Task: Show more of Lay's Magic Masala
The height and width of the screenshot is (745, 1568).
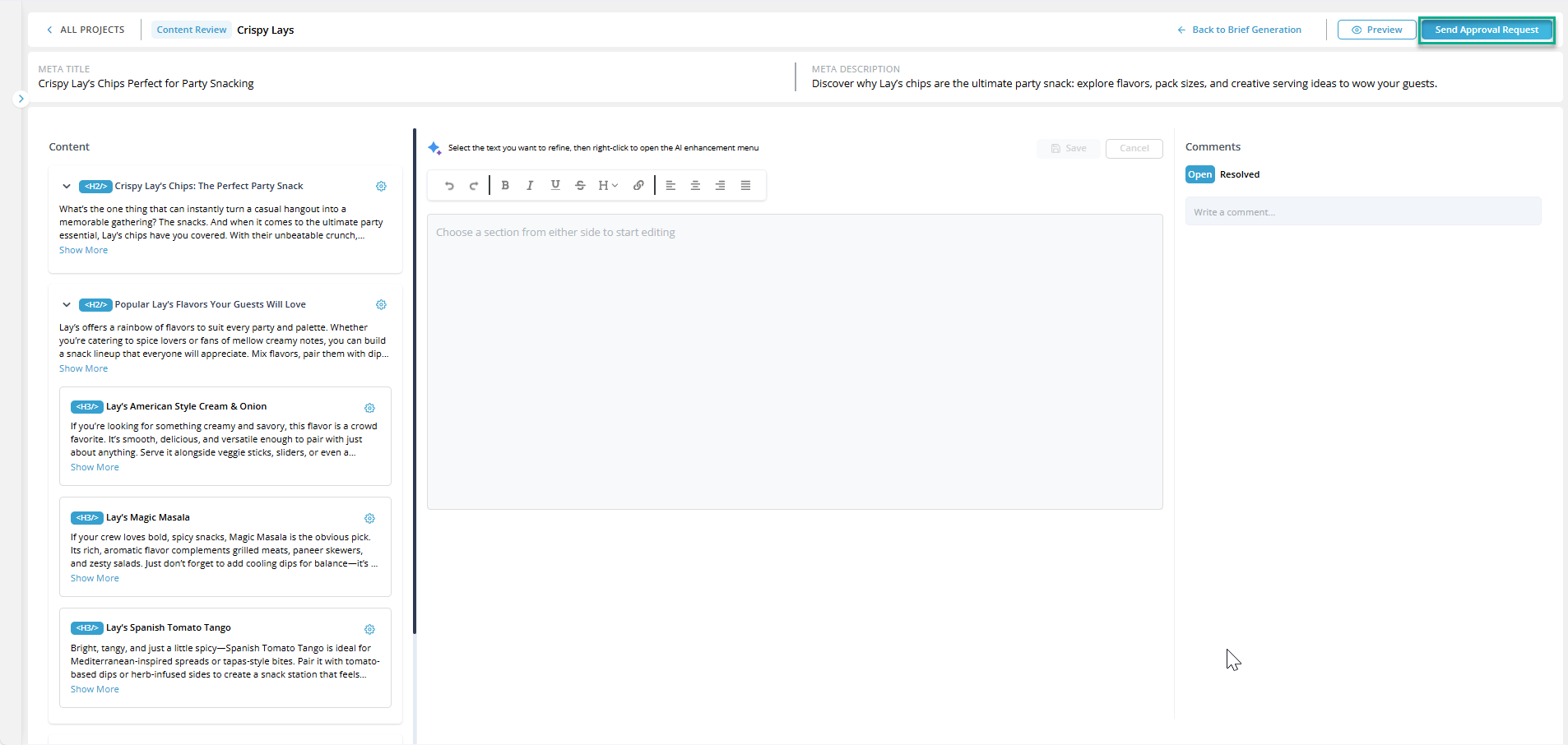Action: click(x=95, y=578)
